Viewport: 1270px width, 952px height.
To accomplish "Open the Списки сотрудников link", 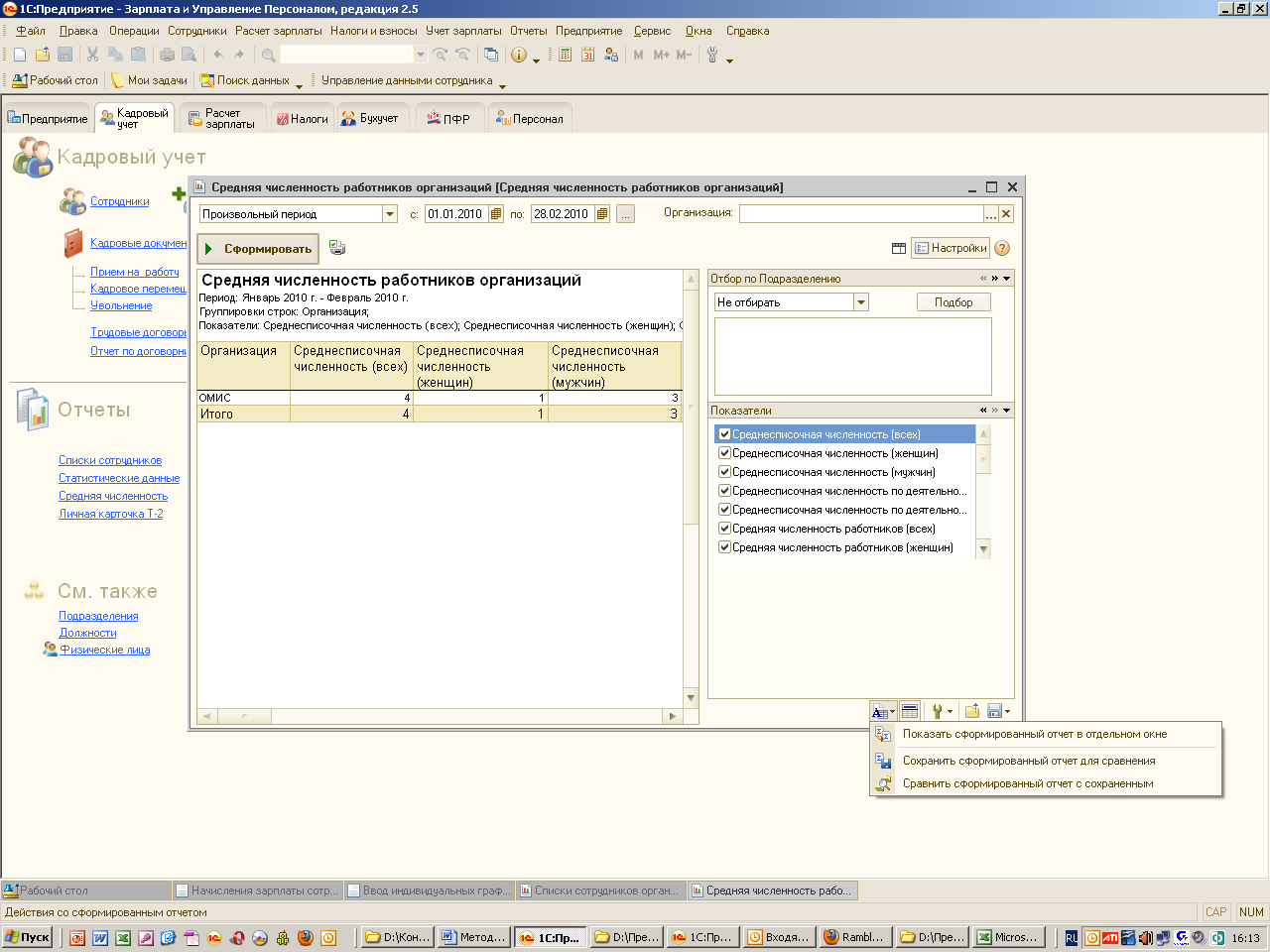I will point(110,460).
